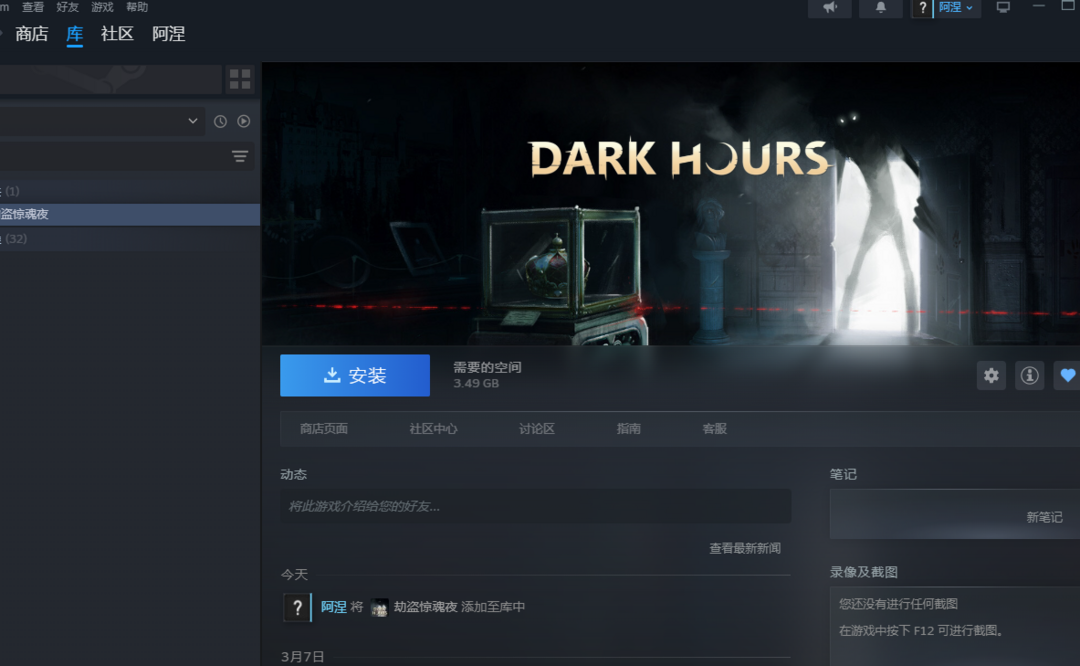Click the 需要的空间 3.49 GB text
Image resolution: width=1080 pixels, height=666 pixels.
click(487, 375)
